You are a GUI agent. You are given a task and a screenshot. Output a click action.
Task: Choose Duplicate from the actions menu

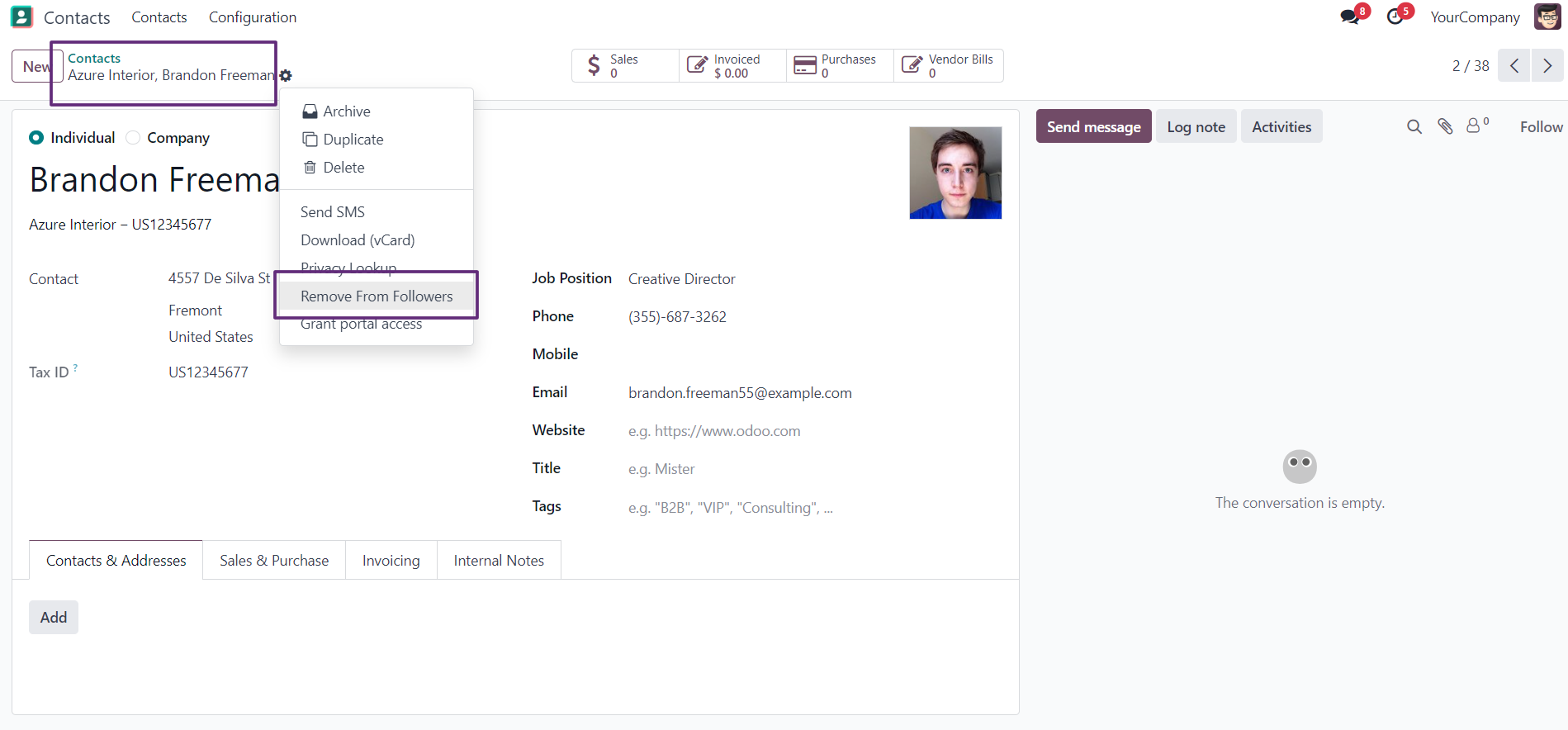click(x=377, y=140)
